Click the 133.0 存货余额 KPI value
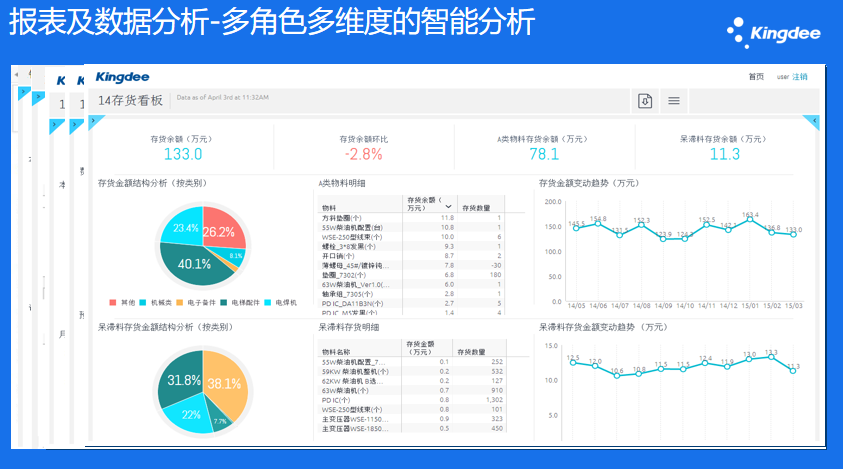 [183, 154]
